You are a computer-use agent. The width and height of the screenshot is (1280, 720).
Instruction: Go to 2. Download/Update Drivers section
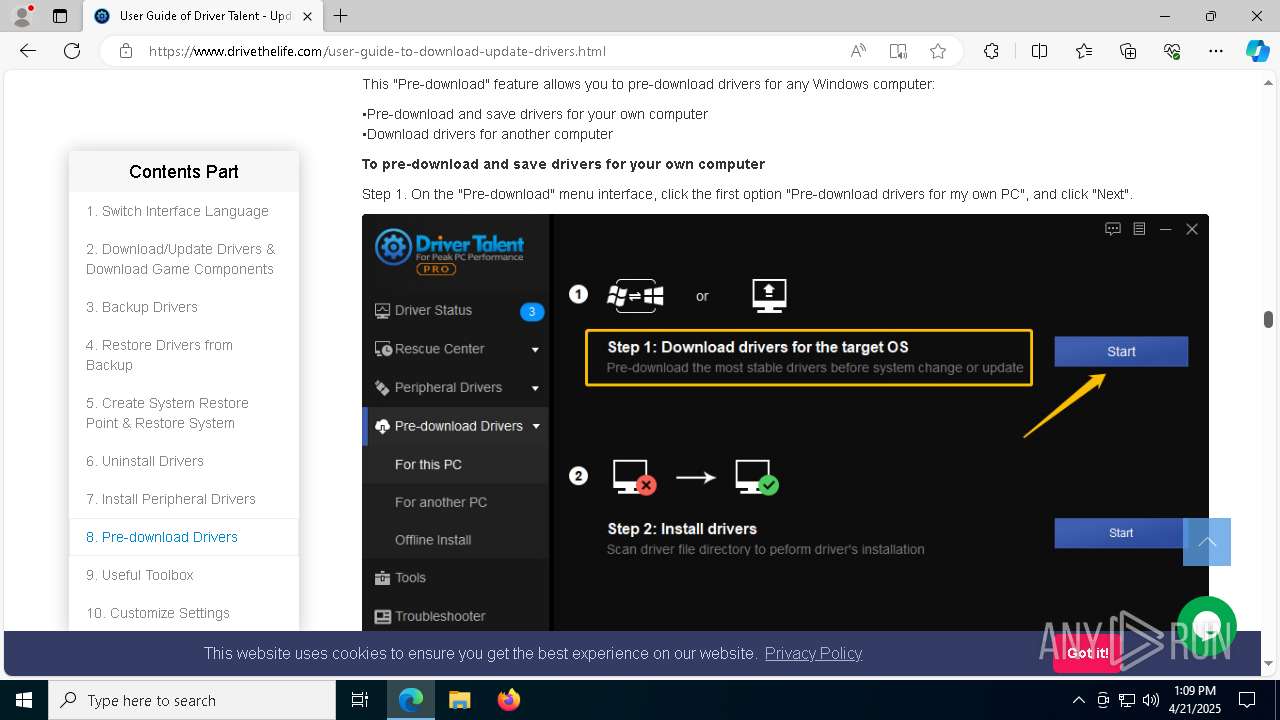coord(180,259)
